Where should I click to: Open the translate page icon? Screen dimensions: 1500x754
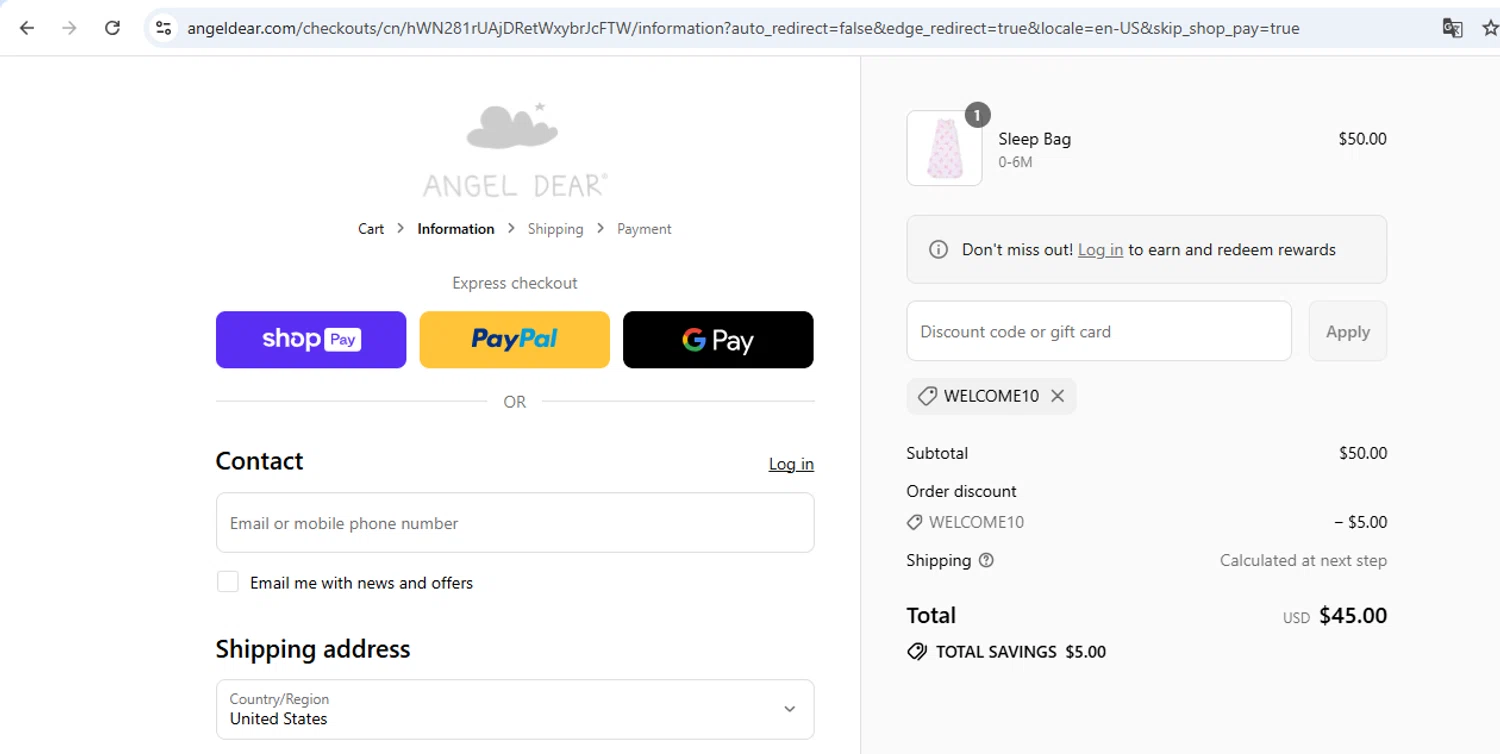pyautogui.click(x=1452, y=28)
